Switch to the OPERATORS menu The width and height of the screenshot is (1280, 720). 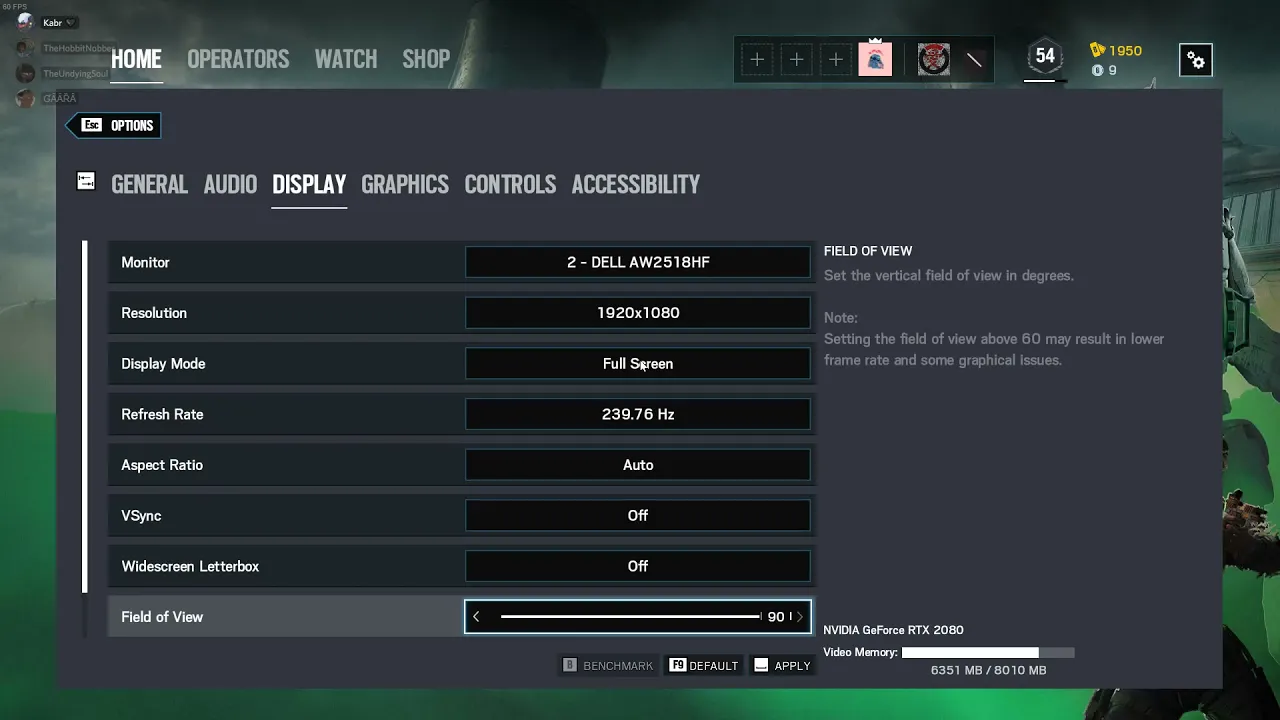[238, 59]
